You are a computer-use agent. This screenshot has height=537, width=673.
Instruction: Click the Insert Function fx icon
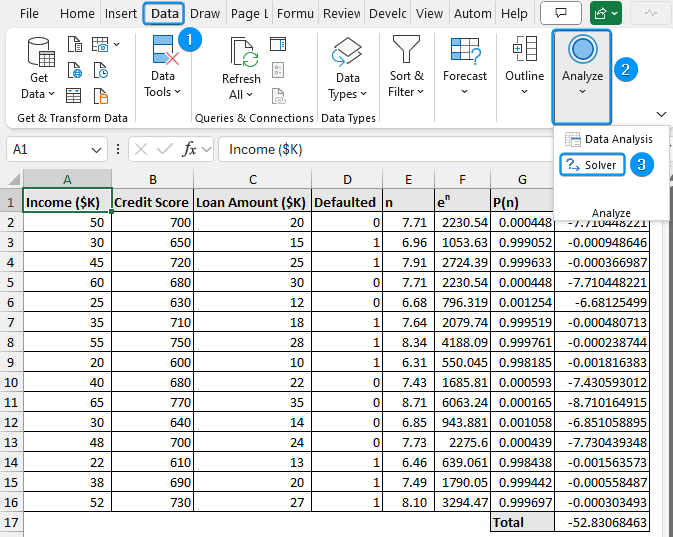(190, 149)
